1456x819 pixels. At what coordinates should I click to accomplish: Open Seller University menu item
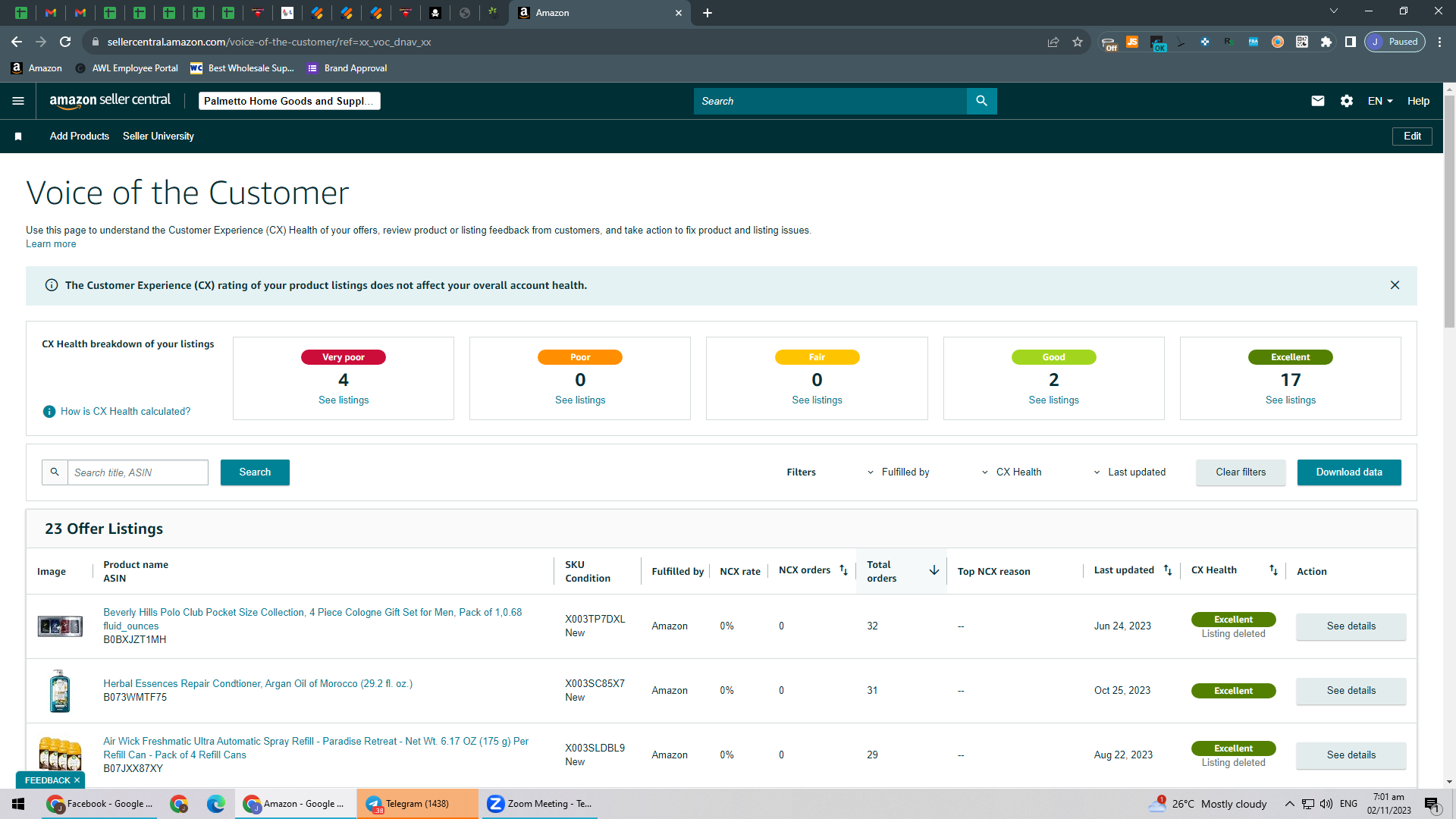pos(158,136)
